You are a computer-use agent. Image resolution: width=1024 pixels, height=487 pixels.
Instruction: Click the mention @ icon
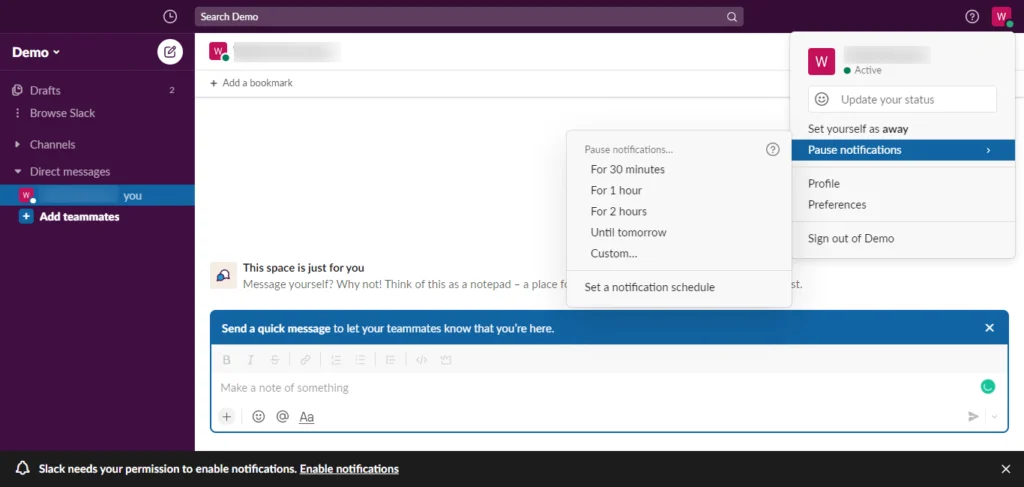[282, 417]
